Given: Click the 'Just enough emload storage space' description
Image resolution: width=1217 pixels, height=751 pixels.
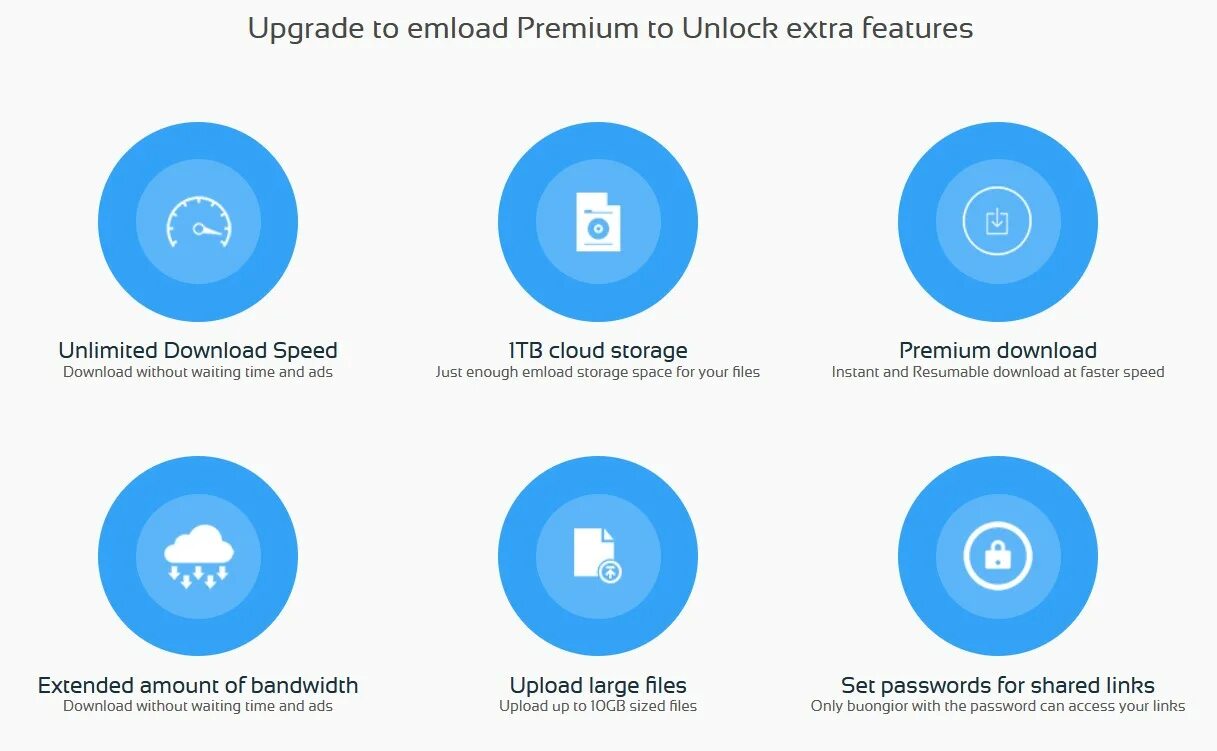Looking at the screenshot, I should tap(598, 372).
